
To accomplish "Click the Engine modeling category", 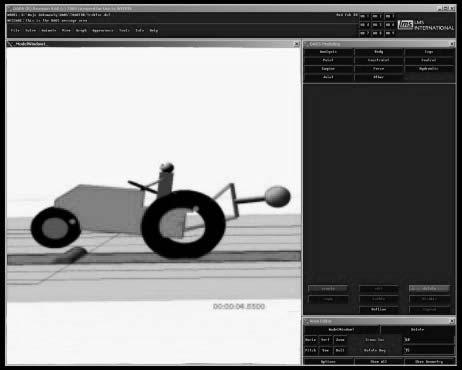I will (x=329, y=69).
